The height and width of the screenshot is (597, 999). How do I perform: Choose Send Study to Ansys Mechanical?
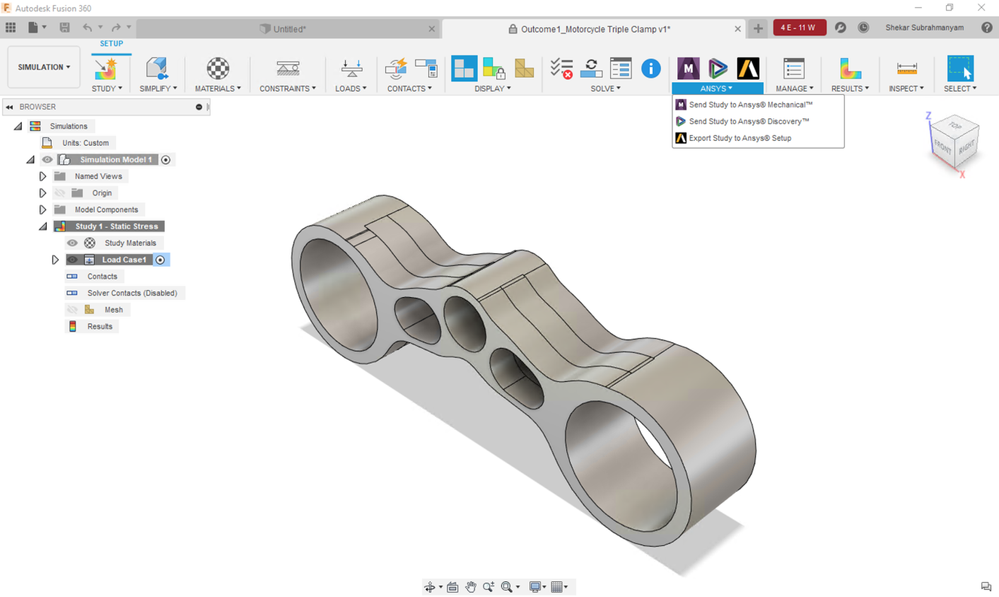(758, 104)
